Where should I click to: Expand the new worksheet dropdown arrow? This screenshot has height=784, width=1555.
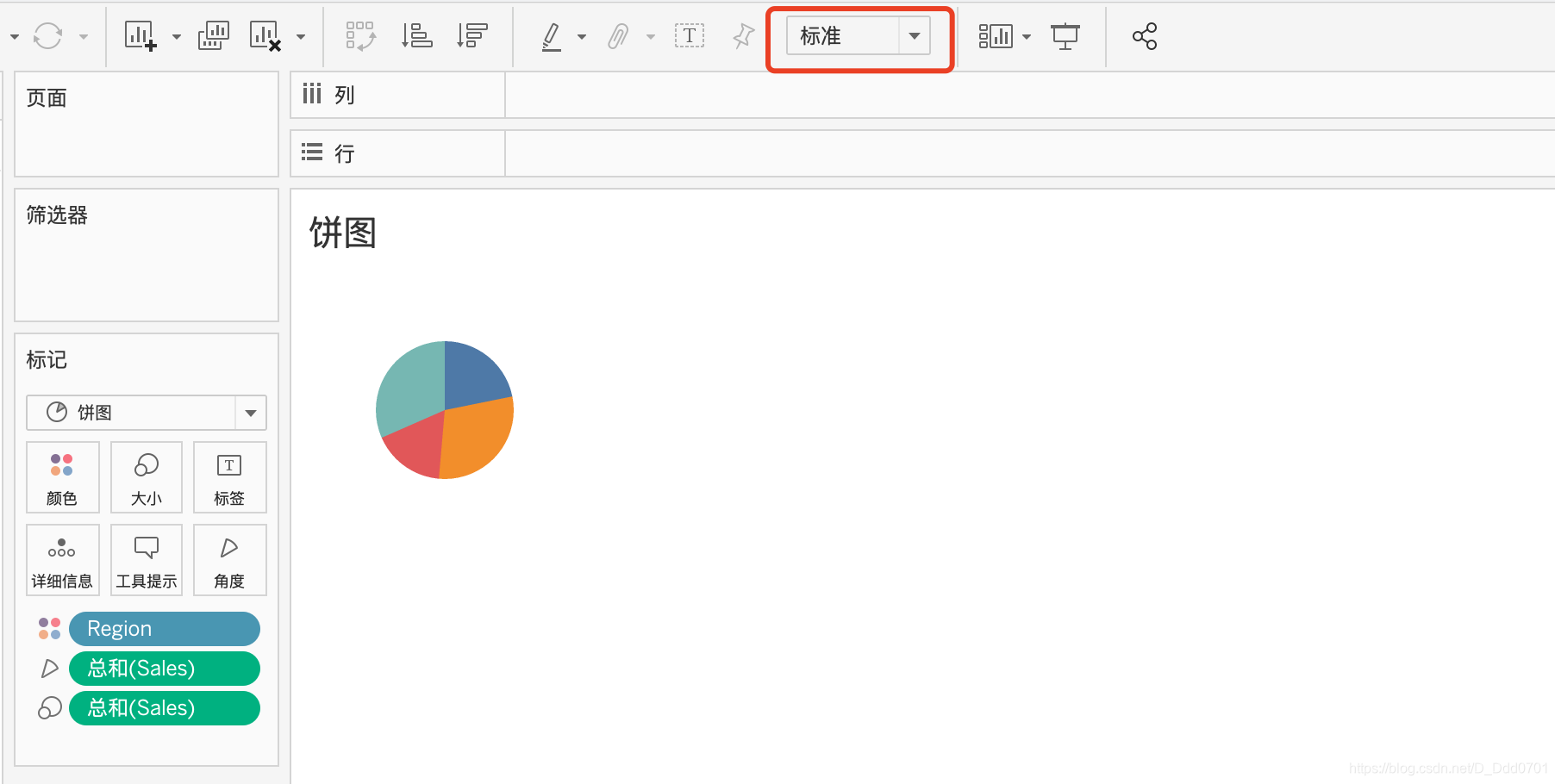point(177,37)
